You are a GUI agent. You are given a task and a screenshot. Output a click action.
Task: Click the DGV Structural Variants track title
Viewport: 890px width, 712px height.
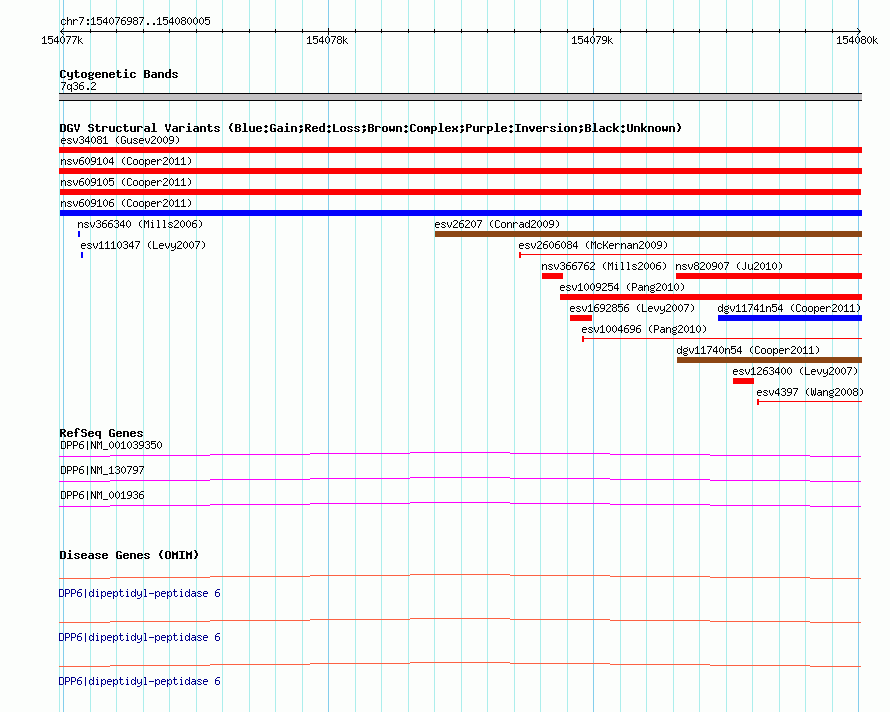tap(370, 128)
